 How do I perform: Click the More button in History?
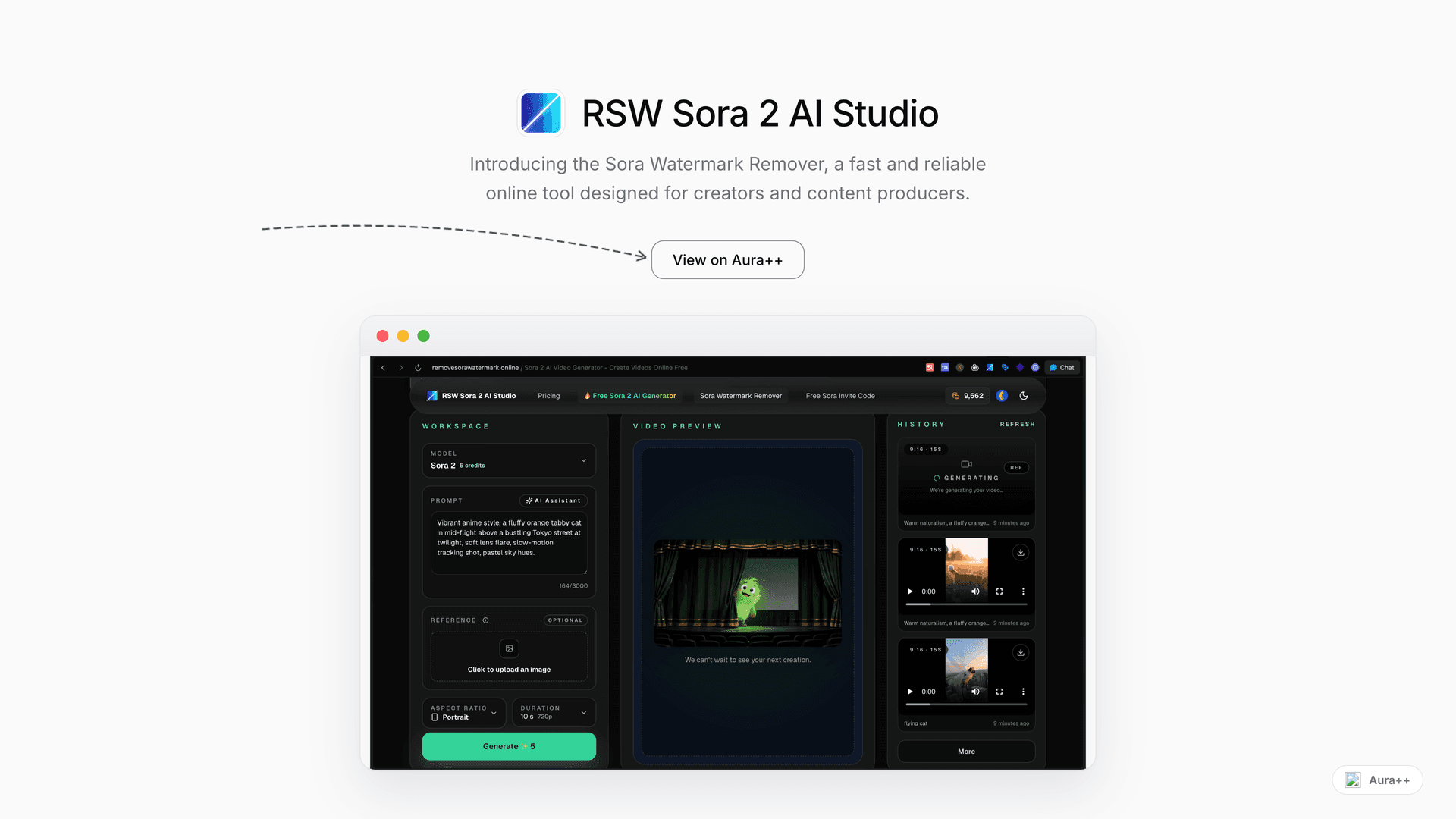point(966,752)
